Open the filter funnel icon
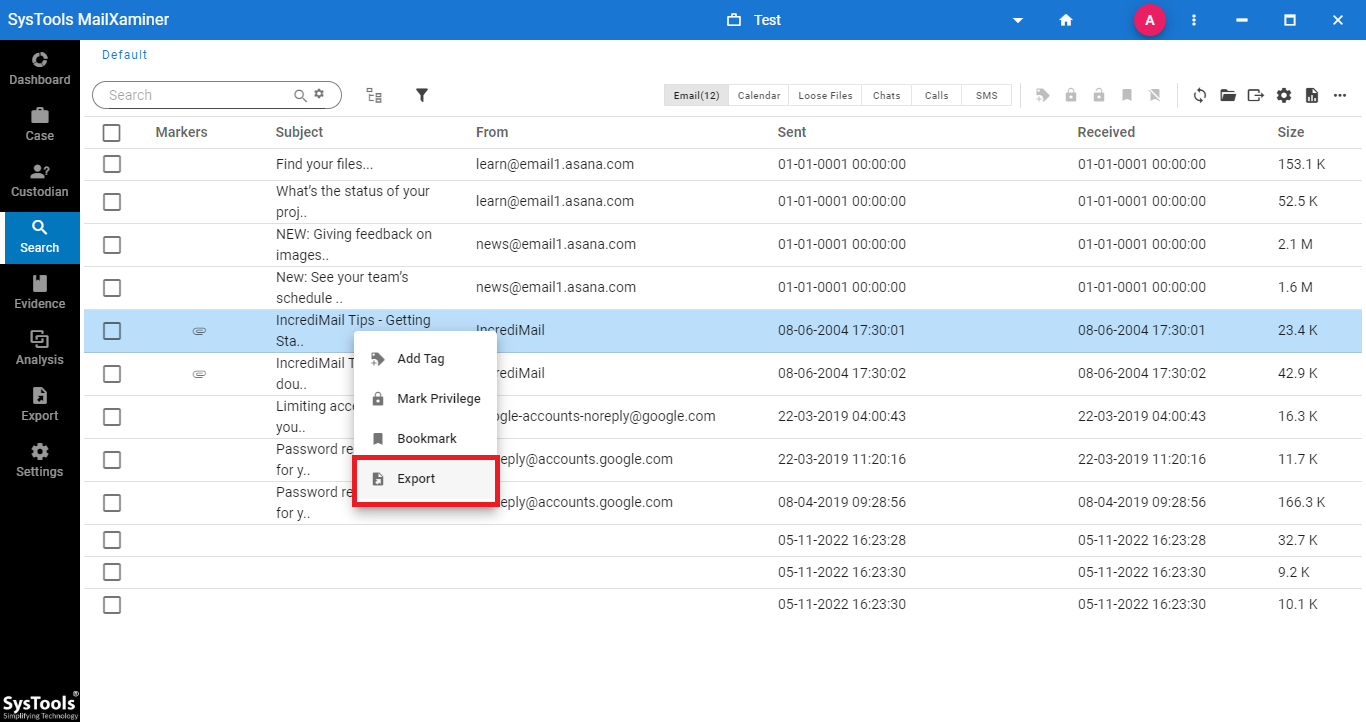Image resolution: width=1366 pixels, height=722 pixels. point(422,95)
